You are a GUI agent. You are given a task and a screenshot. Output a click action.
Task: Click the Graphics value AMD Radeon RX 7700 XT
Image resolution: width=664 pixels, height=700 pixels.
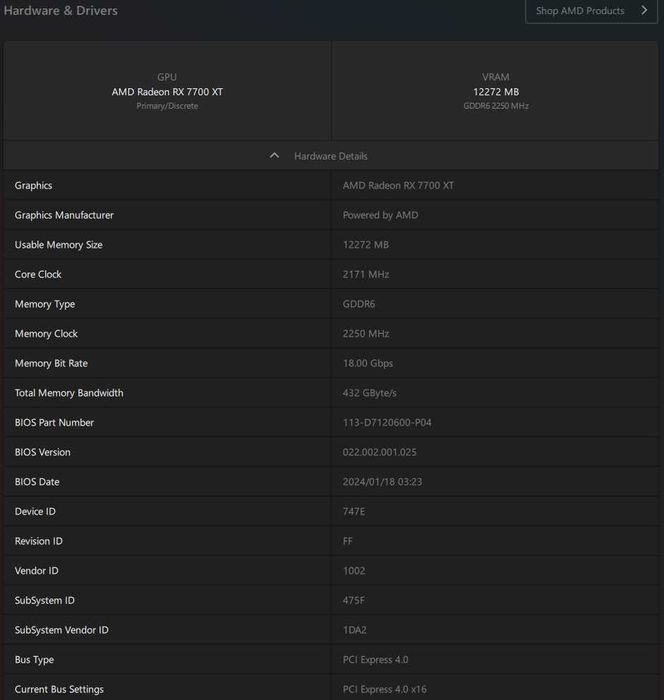(398, 185)
